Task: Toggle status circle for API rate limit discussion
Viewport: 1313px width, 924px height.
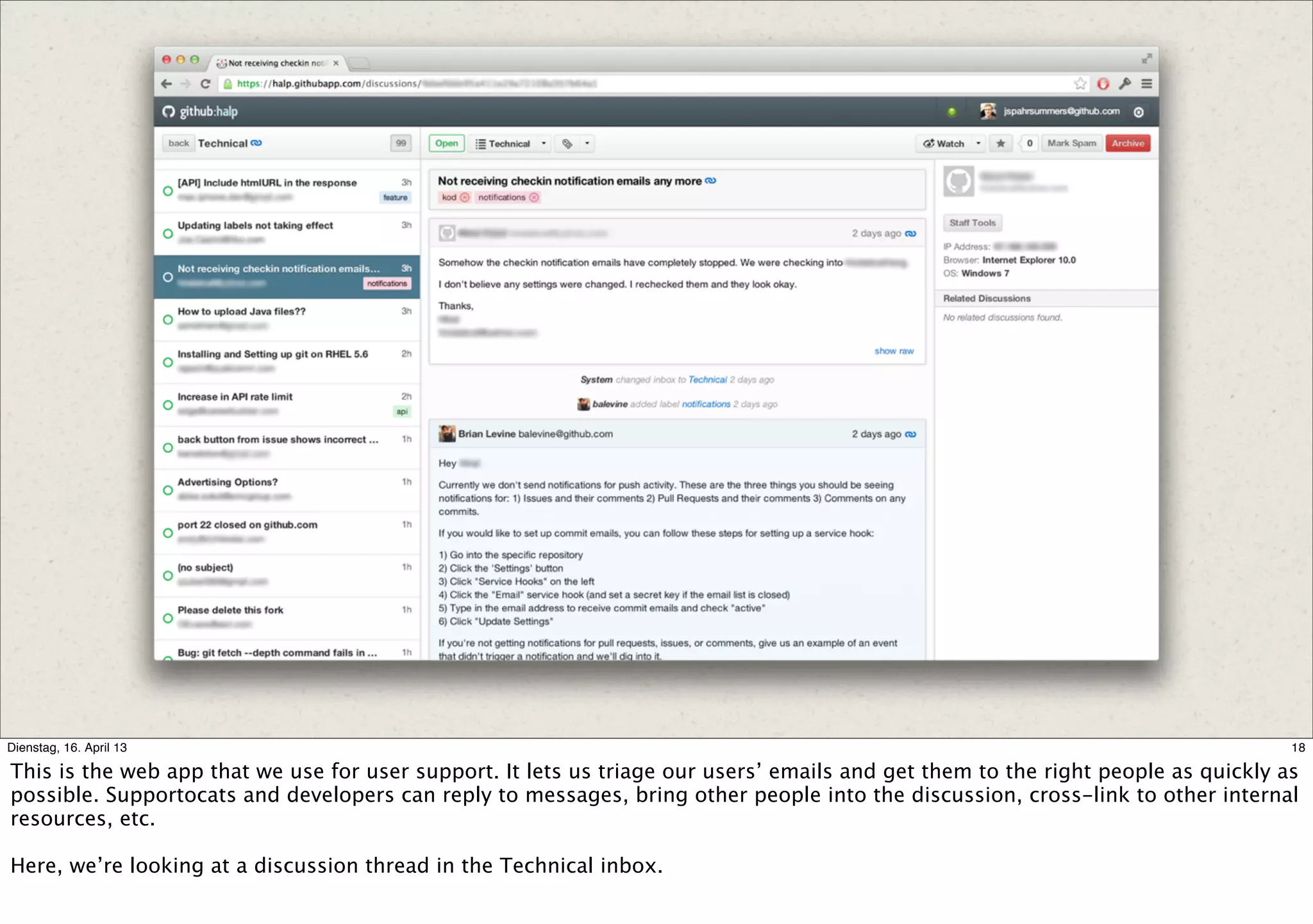Action: (168, 405)
